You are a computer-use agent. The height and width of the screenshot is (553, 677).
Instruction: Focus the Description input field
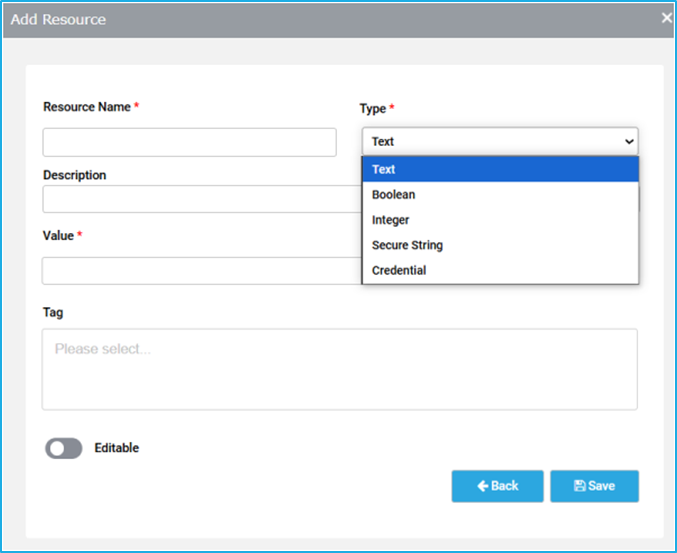click(202, 199)
